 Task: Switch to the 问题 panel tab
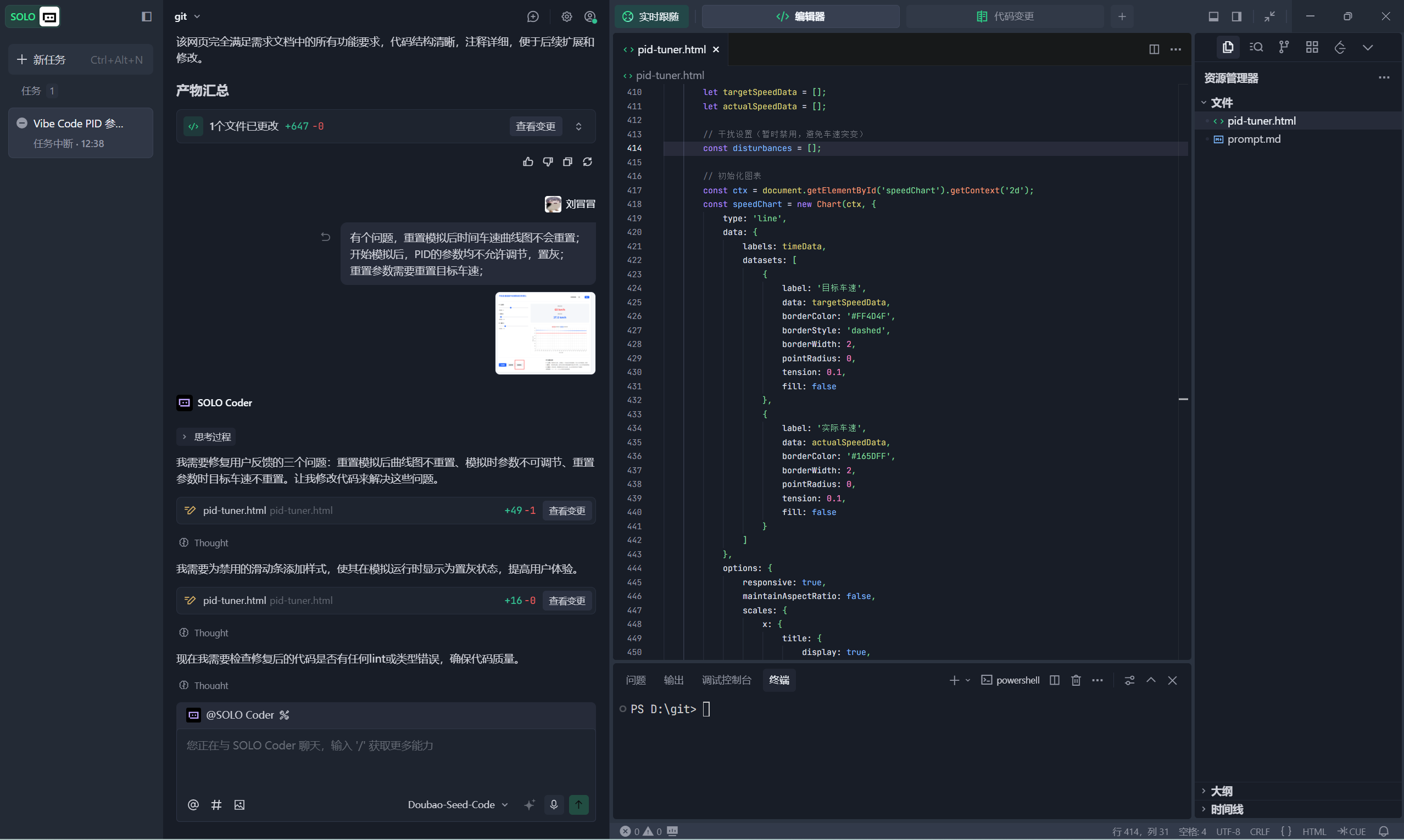click(636, 680)
